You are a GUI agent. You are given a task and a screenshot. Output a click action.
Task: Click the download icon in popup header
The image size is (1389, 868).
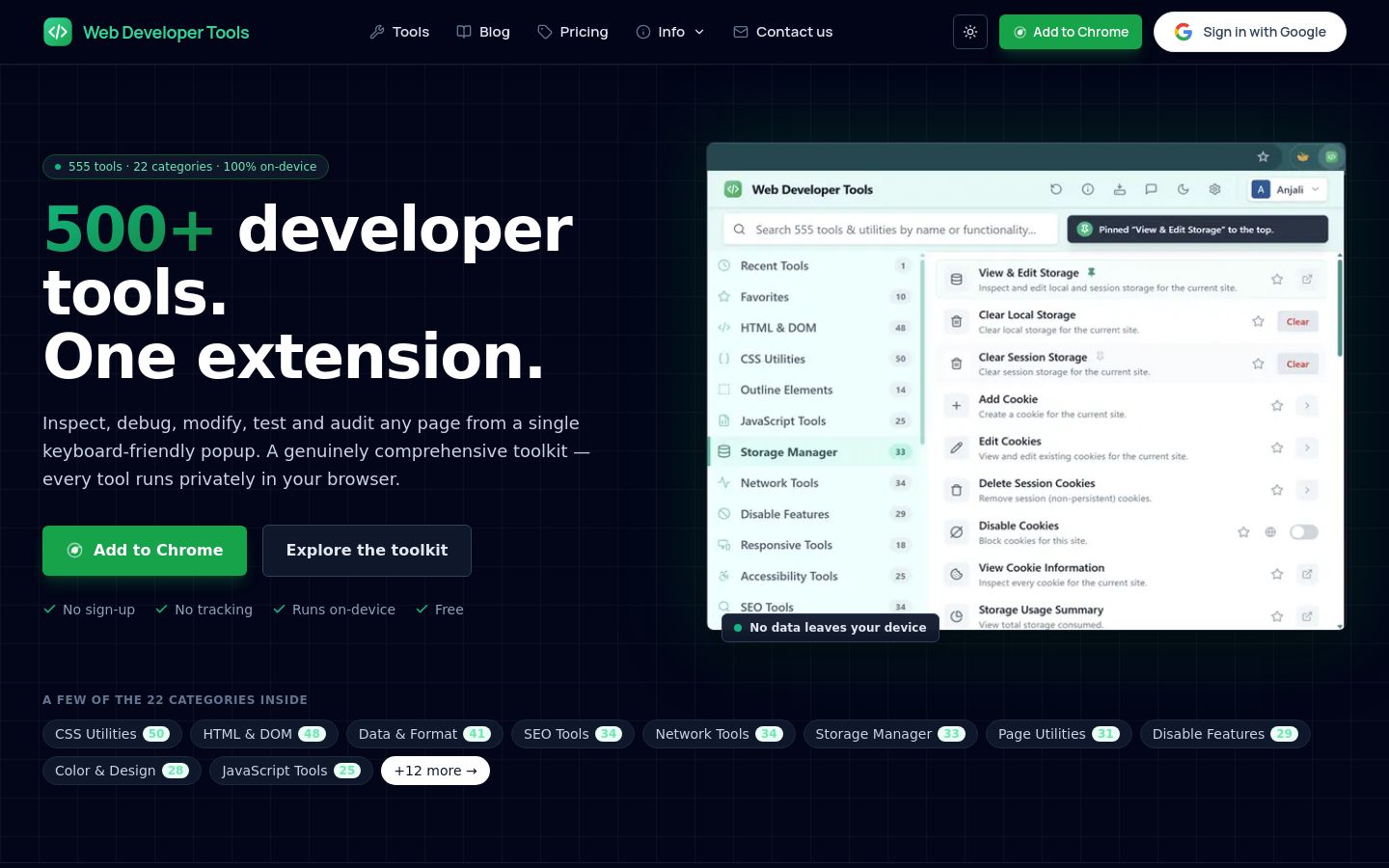1120,189
